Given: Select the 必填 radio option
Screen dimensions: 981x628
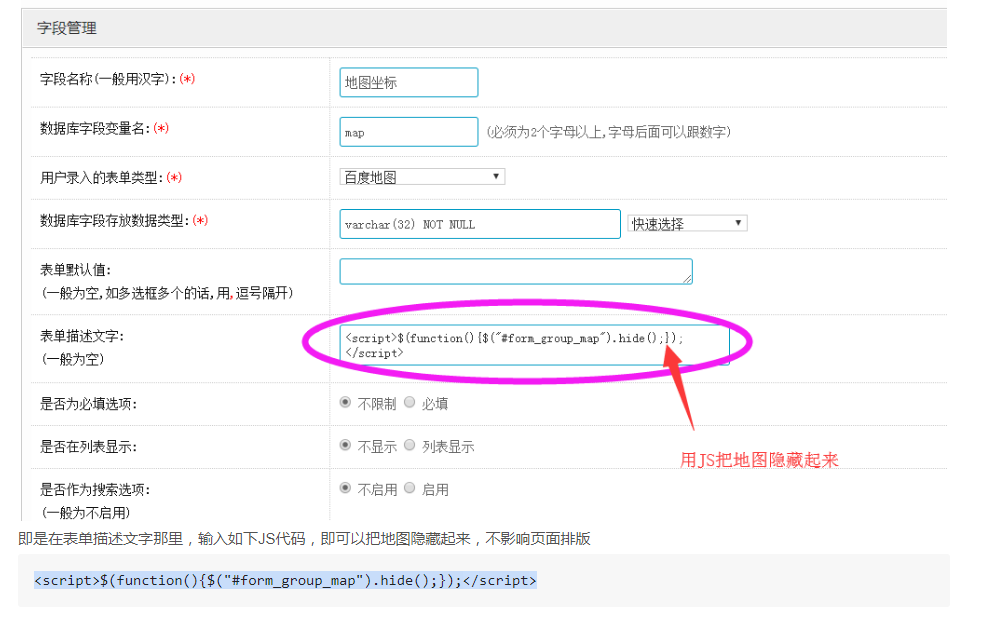Looking at the screenshot, I should click(x=410, y=403).
